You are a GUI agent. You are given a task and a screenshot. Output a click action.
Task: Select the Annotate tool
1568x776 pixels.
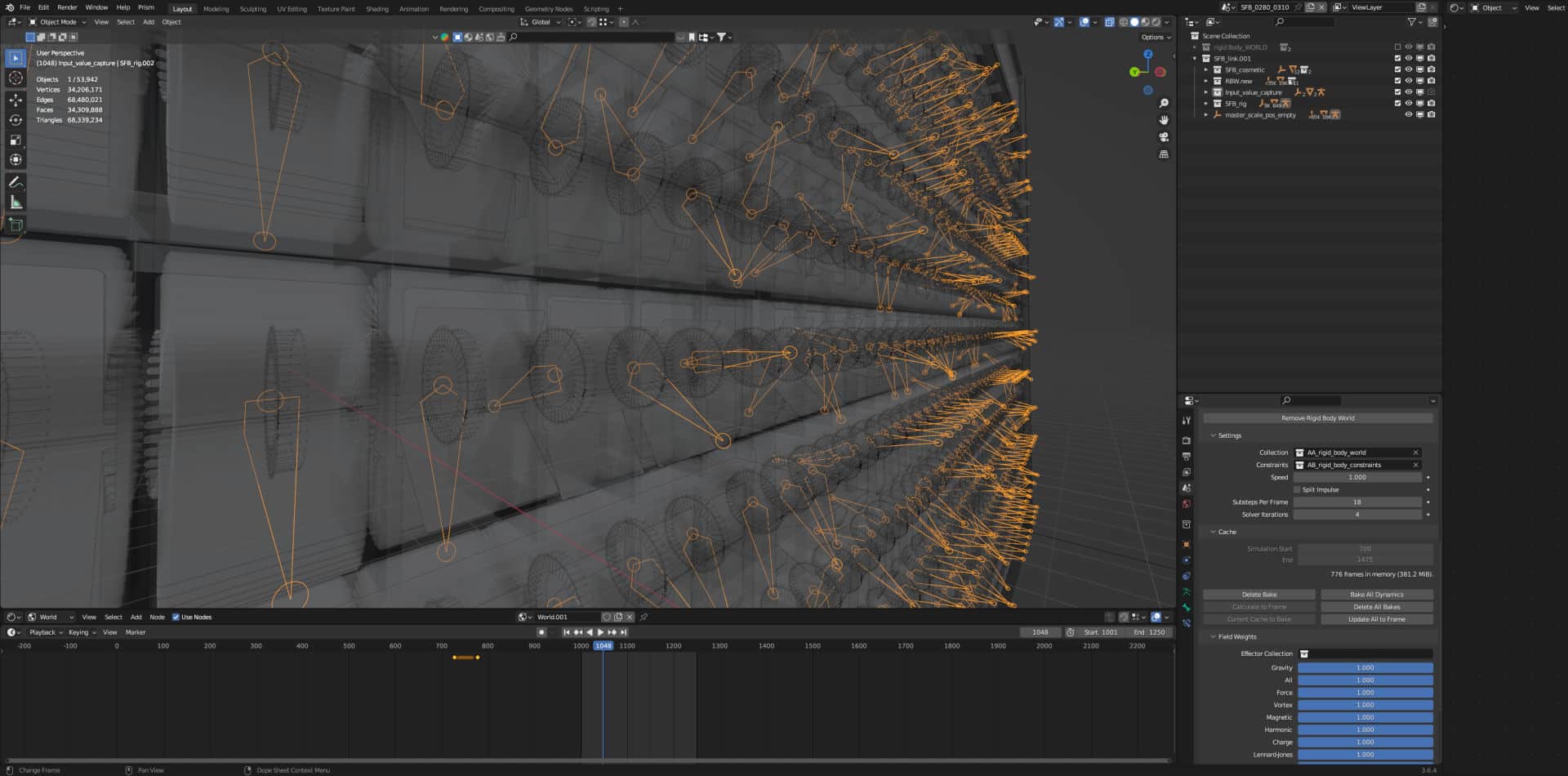coord(15,182)
